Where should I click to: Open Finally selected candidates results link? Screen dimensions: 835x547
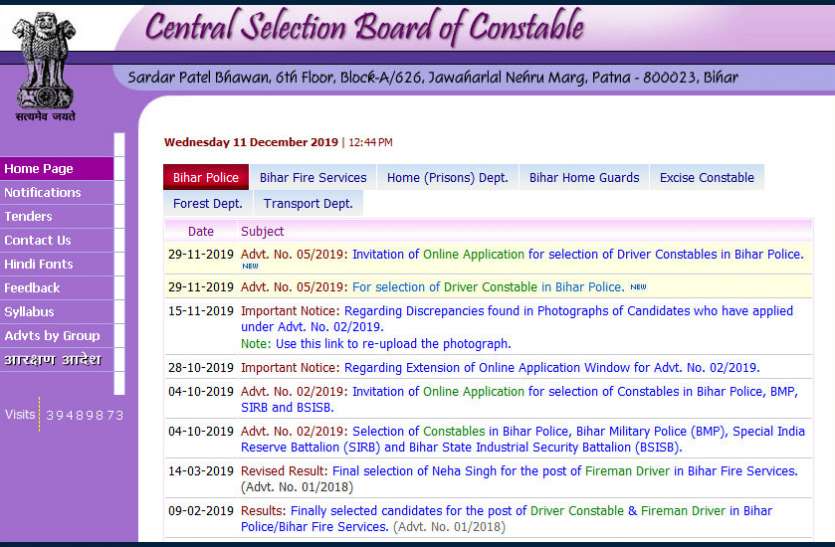506,518
